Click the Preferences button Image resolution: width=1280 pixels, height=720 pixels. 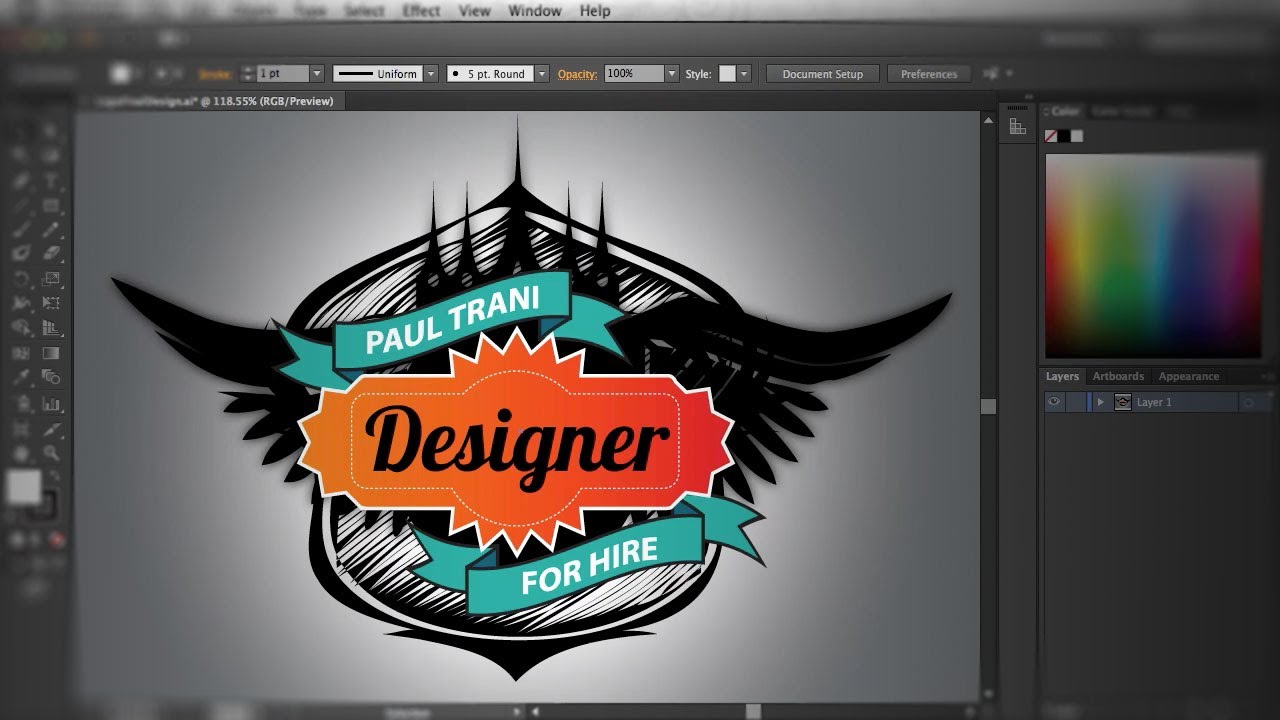coord(929,74)
